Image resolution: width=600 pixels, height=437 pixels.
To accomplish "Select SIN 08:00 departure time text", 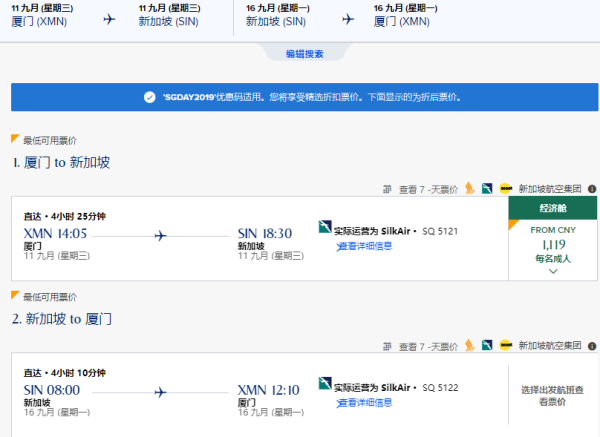I will [x=52, y=390].
